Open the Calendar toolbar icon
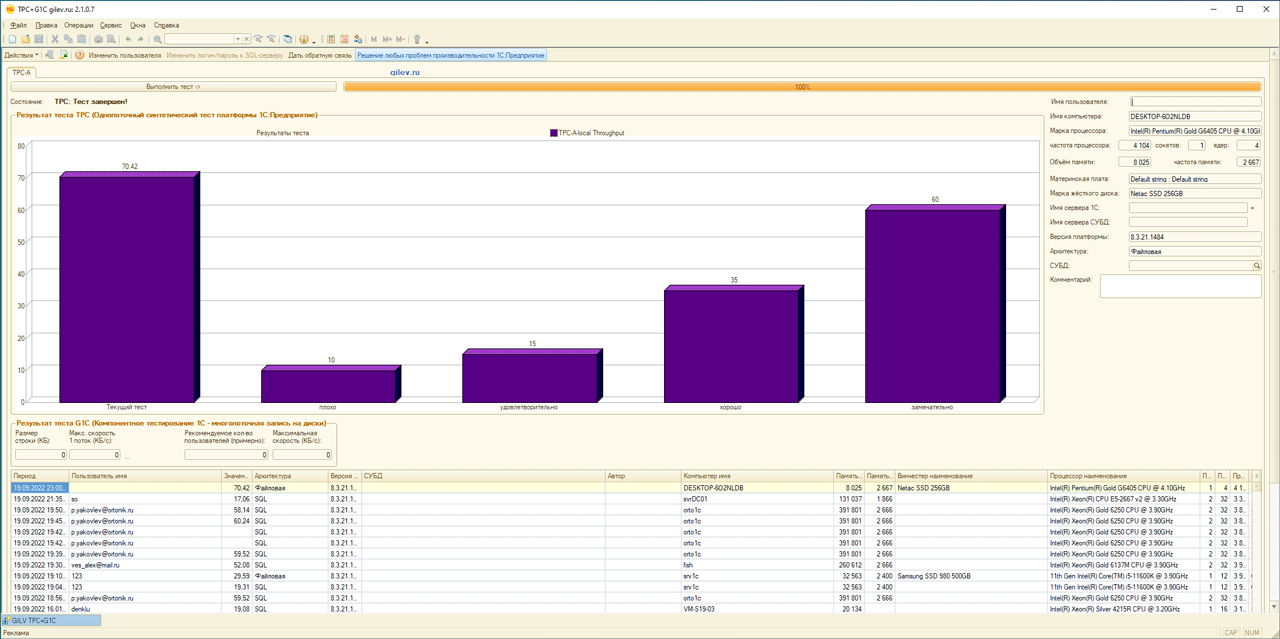Image resolution: width=1280 pixels, height=639 pixels. click(x=344, y=40)
